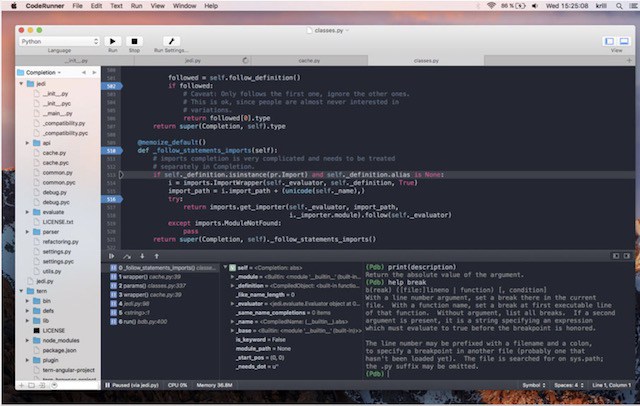Click the debugger continue execution icon
Screen dimensions: 640x406
pyautogui.click(x=112, y=256)
